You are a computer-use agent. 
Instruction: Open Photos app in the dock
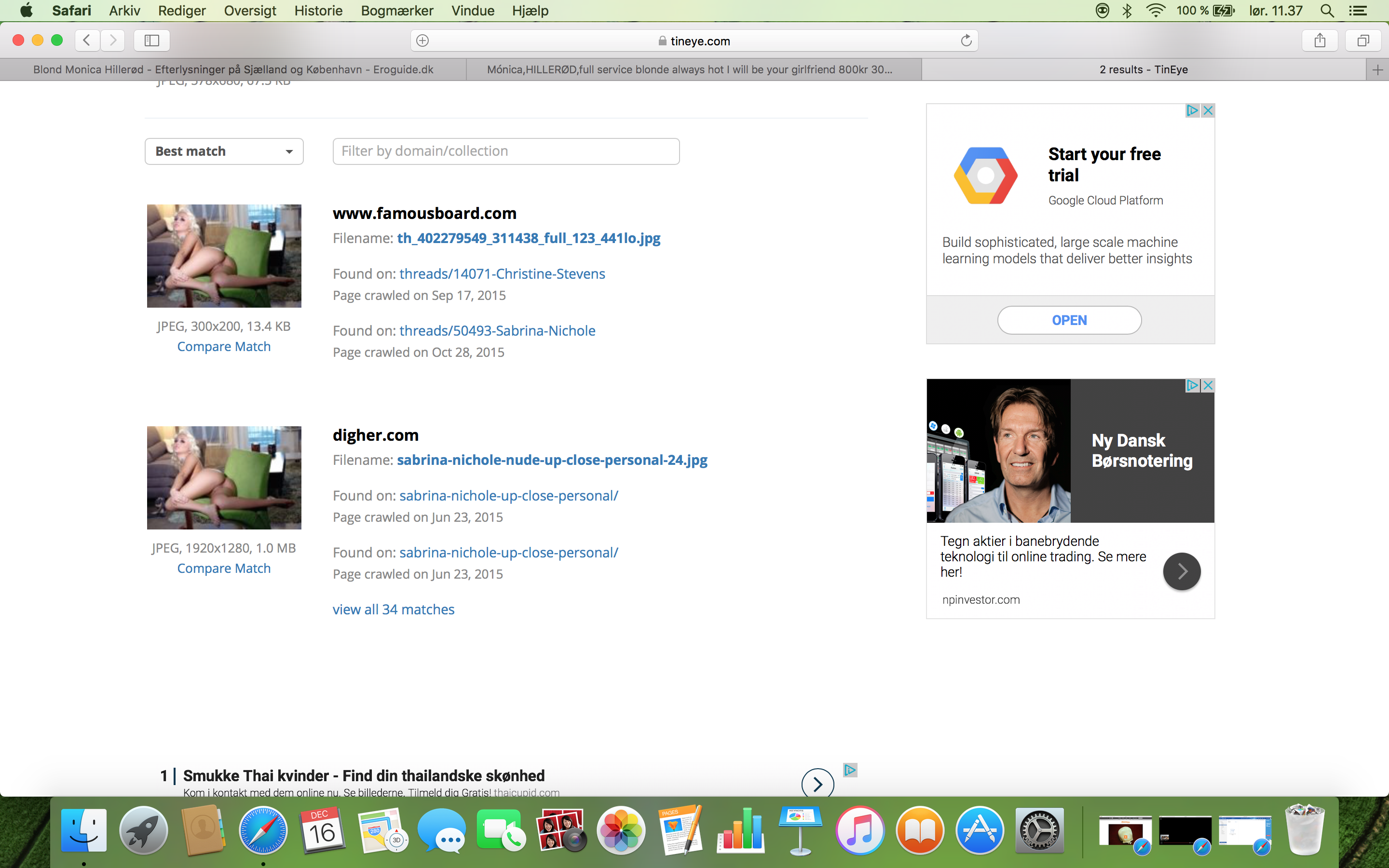tap(621, 830)
